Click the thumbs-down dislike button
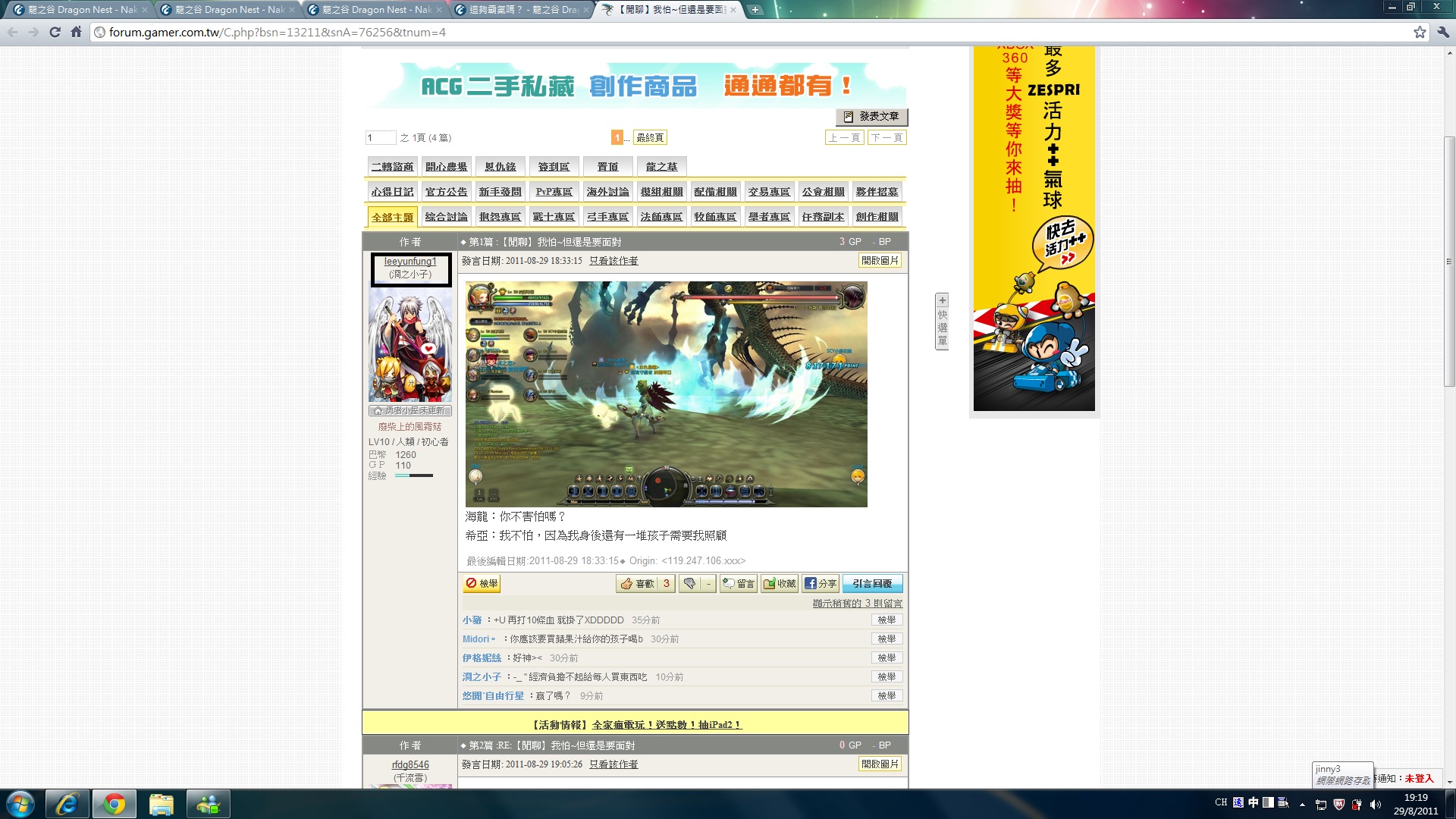 (689, 583)
